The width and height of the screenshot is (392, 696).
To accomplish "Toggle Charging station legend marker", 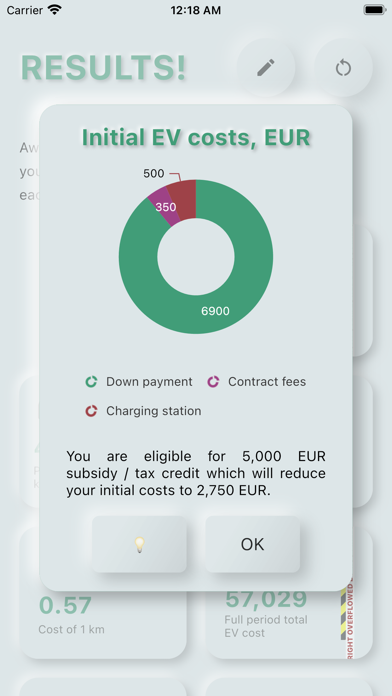I will click(x=91, y=411).
